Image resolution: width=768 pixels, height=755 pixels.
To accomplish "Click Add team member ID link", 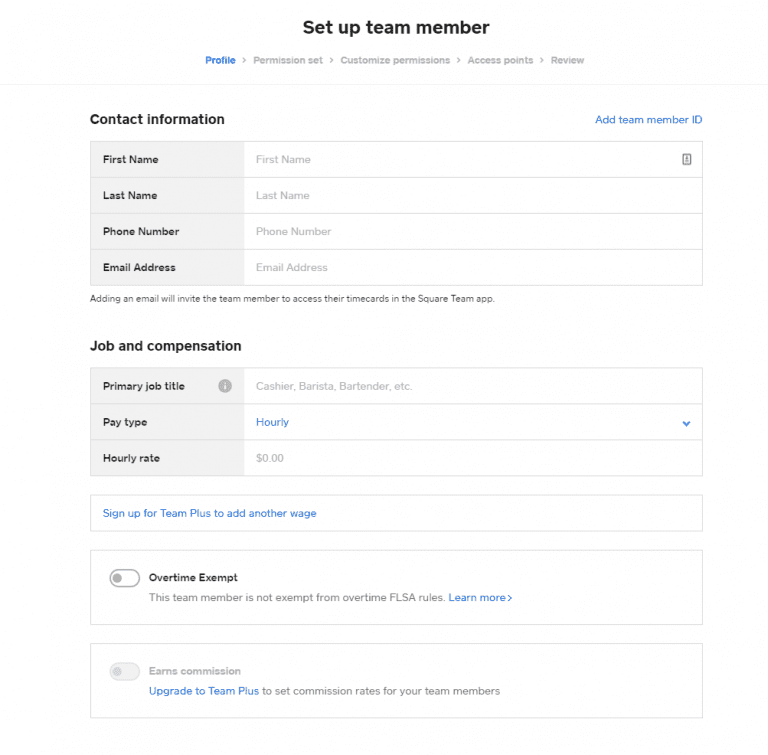I will (648, 120).
